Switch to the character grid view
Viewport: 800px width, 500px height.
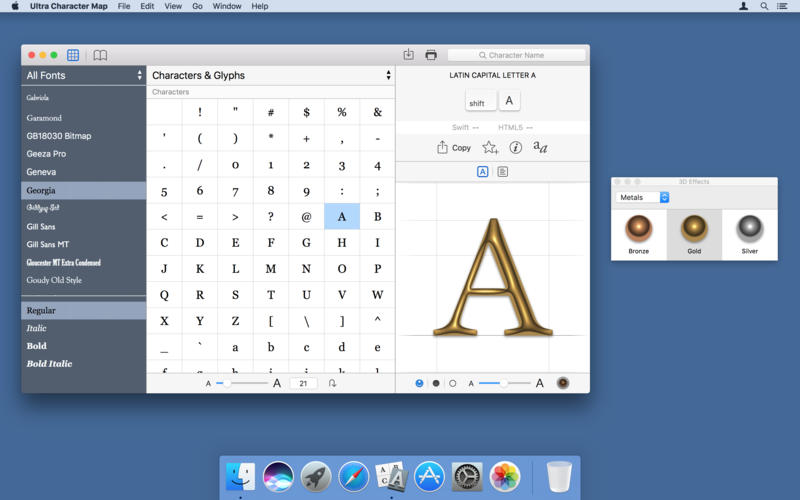(x=73, y=55)
